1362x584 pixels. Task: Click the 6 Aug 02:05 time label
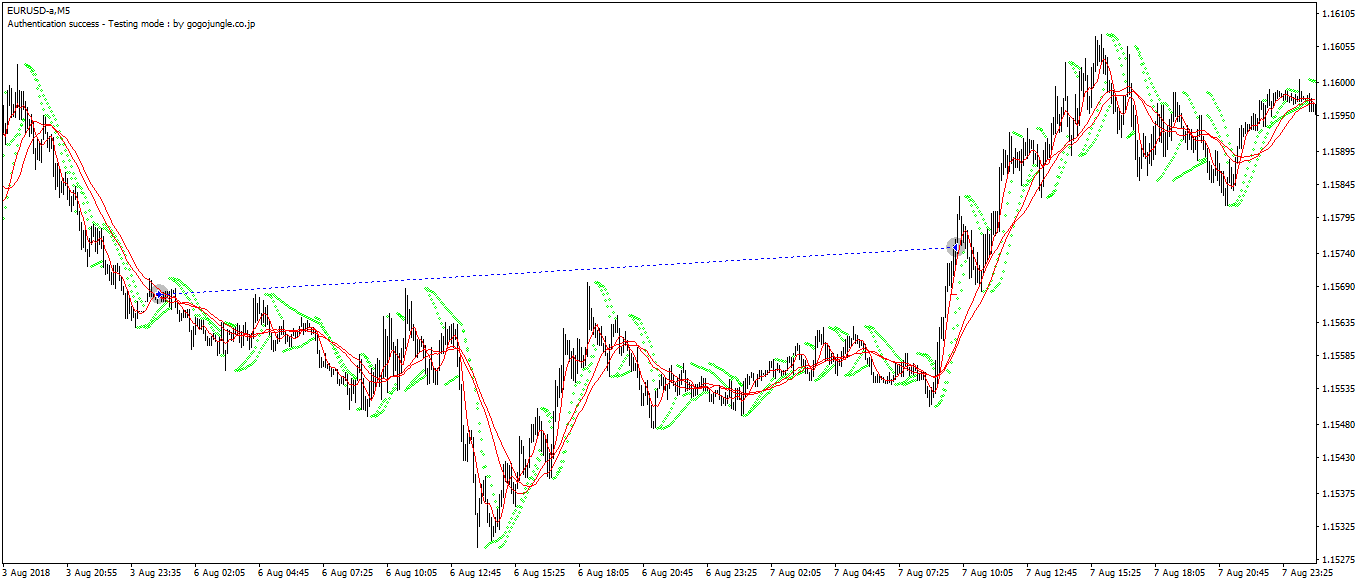coord(220,574)
